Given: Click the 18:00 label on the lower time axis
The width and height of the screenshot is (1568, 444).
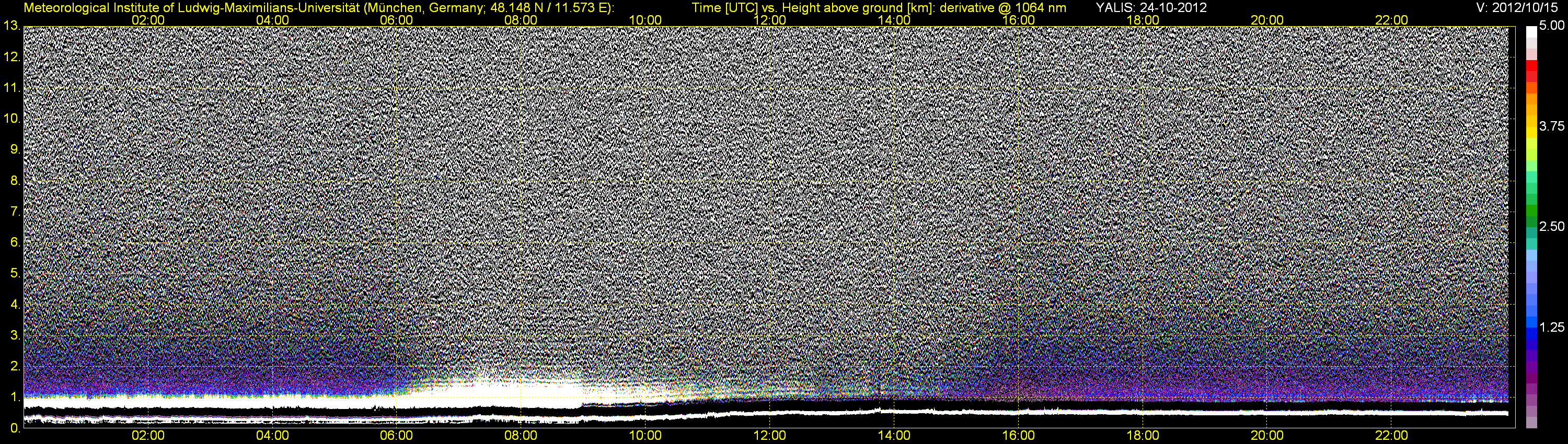Looking at the screenshot, I should coord(1143,436).
